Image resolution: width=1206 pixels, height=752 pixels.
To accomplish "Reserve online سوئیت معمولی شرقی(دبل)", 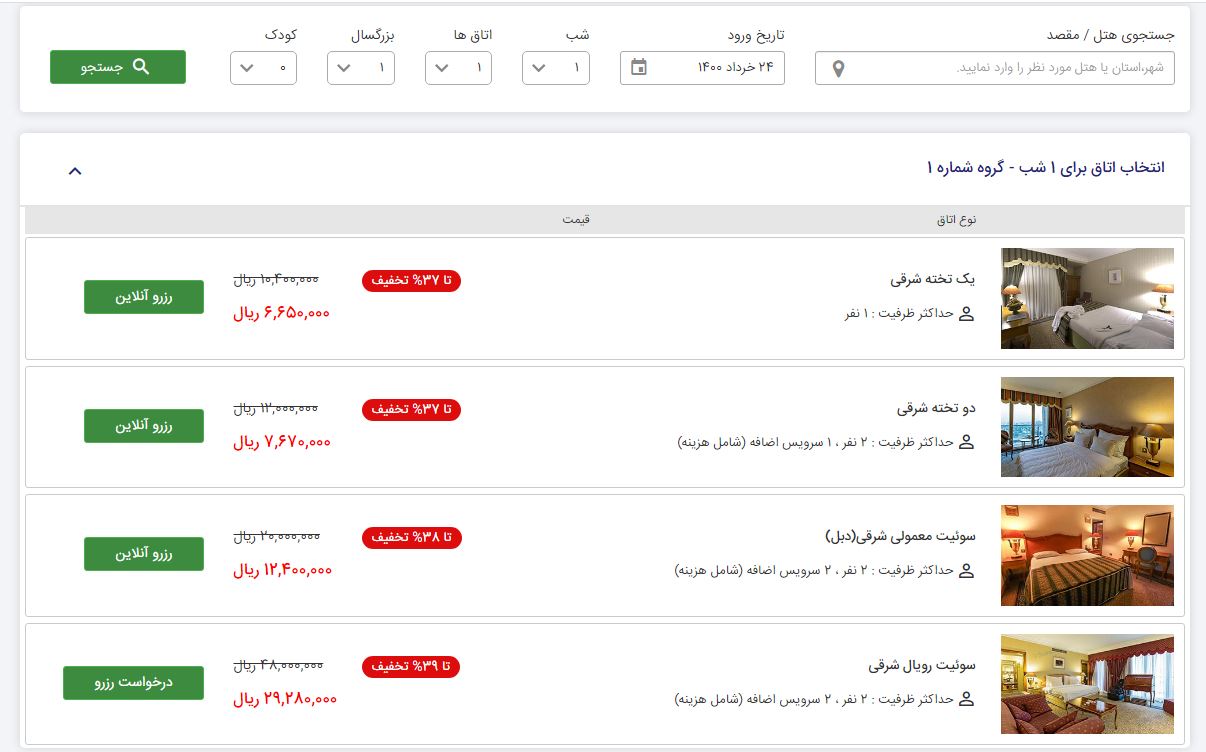I will [x=144, y=554].
